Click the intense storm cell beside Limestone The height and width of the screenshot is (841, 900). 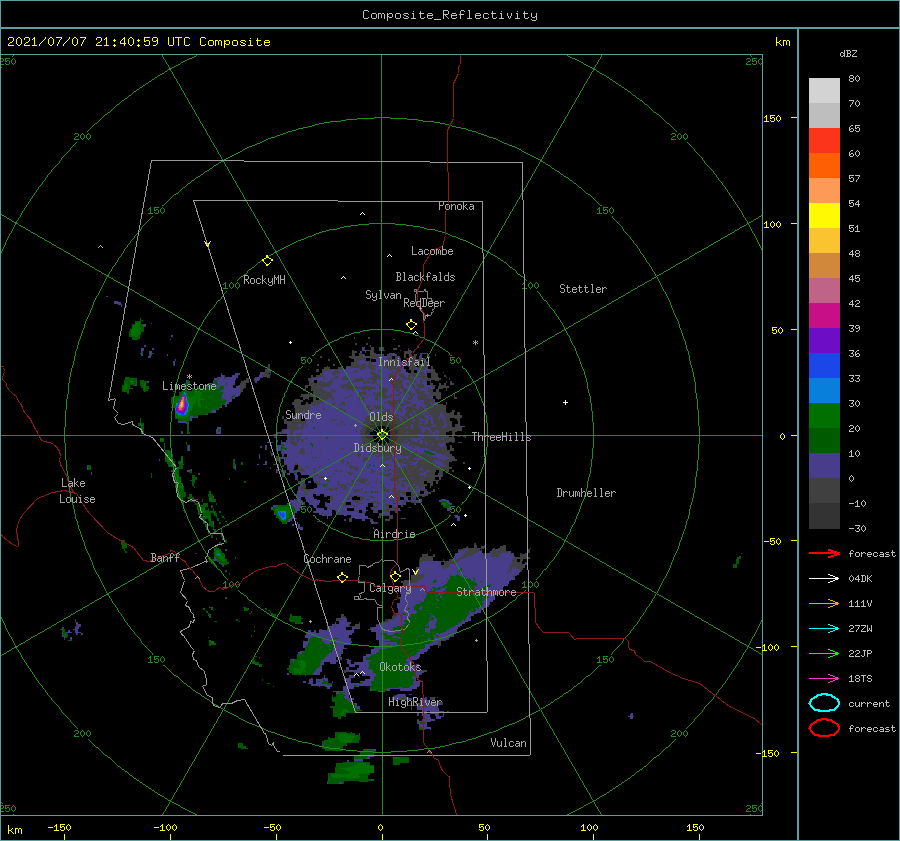(x=182, y=405)
